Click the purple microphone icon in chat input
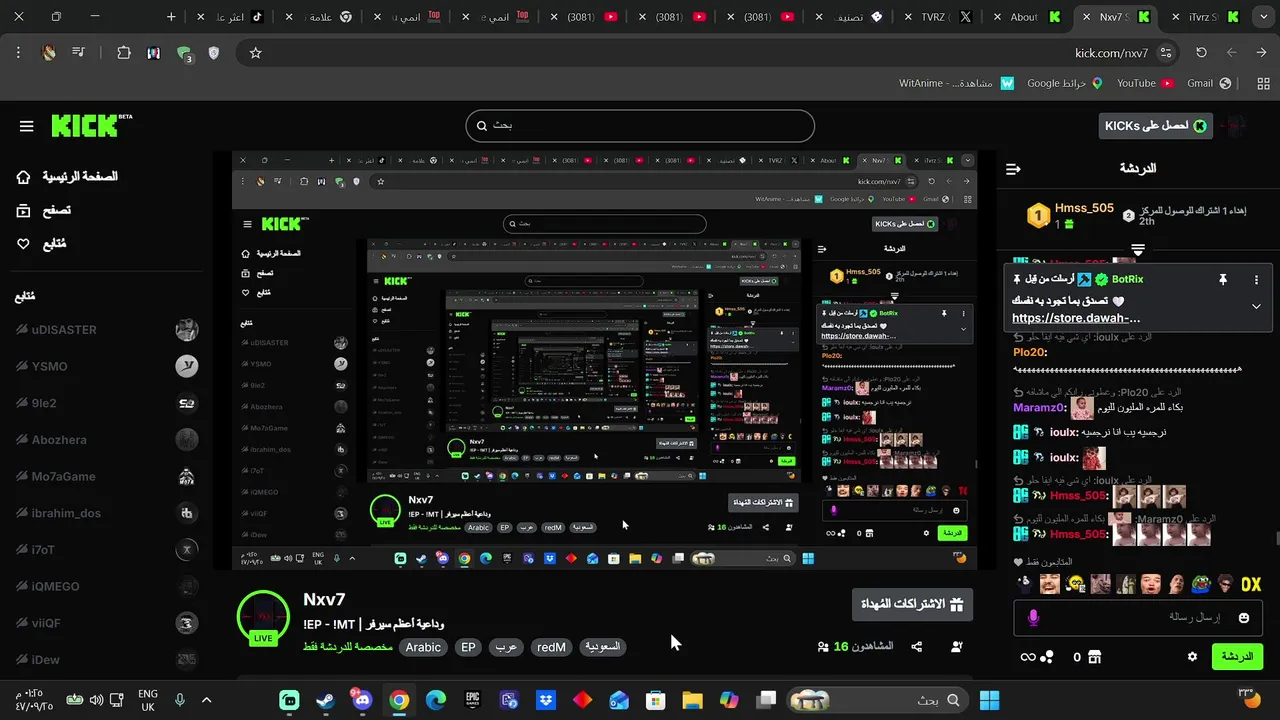Viewport: 1280px width, 720px height. (x=1033, y=618)
